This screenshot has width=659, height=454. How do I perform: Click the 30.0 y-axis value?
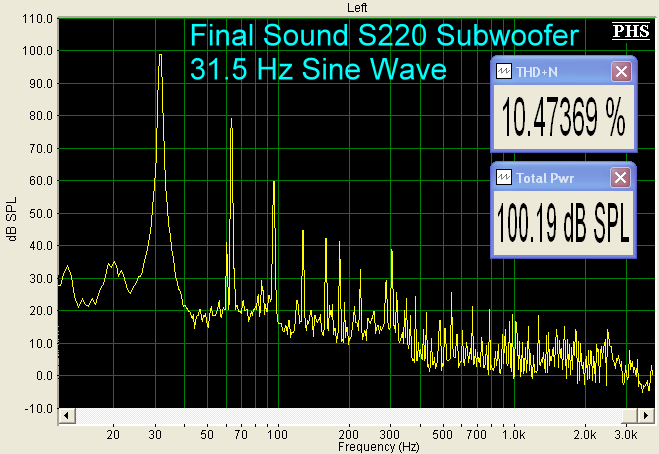(41, 278)
